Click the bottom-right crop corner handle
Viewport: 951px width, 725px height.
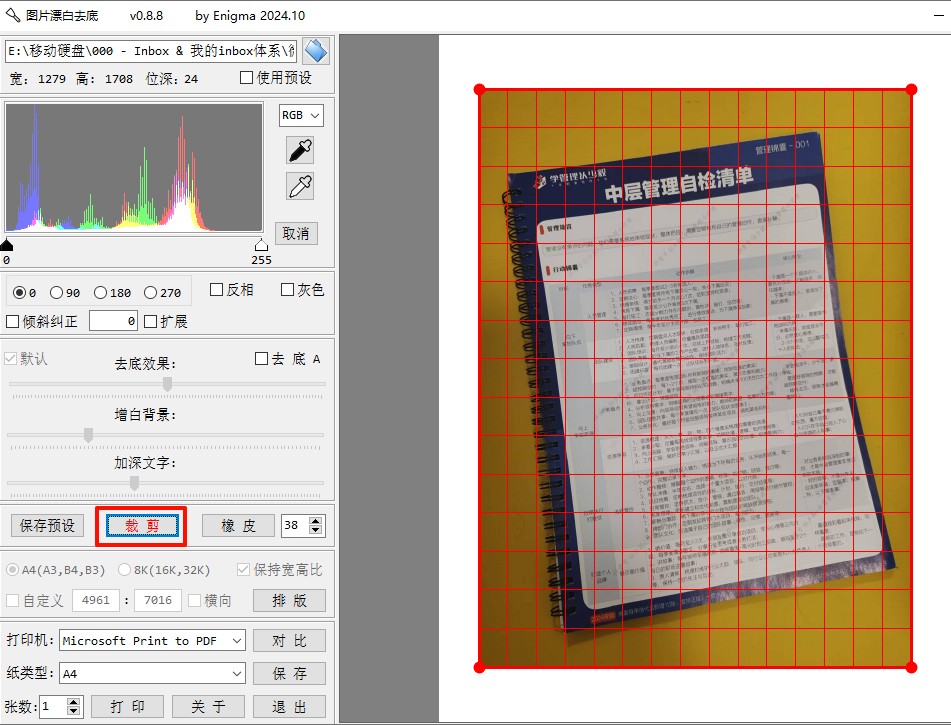[911, 667]
